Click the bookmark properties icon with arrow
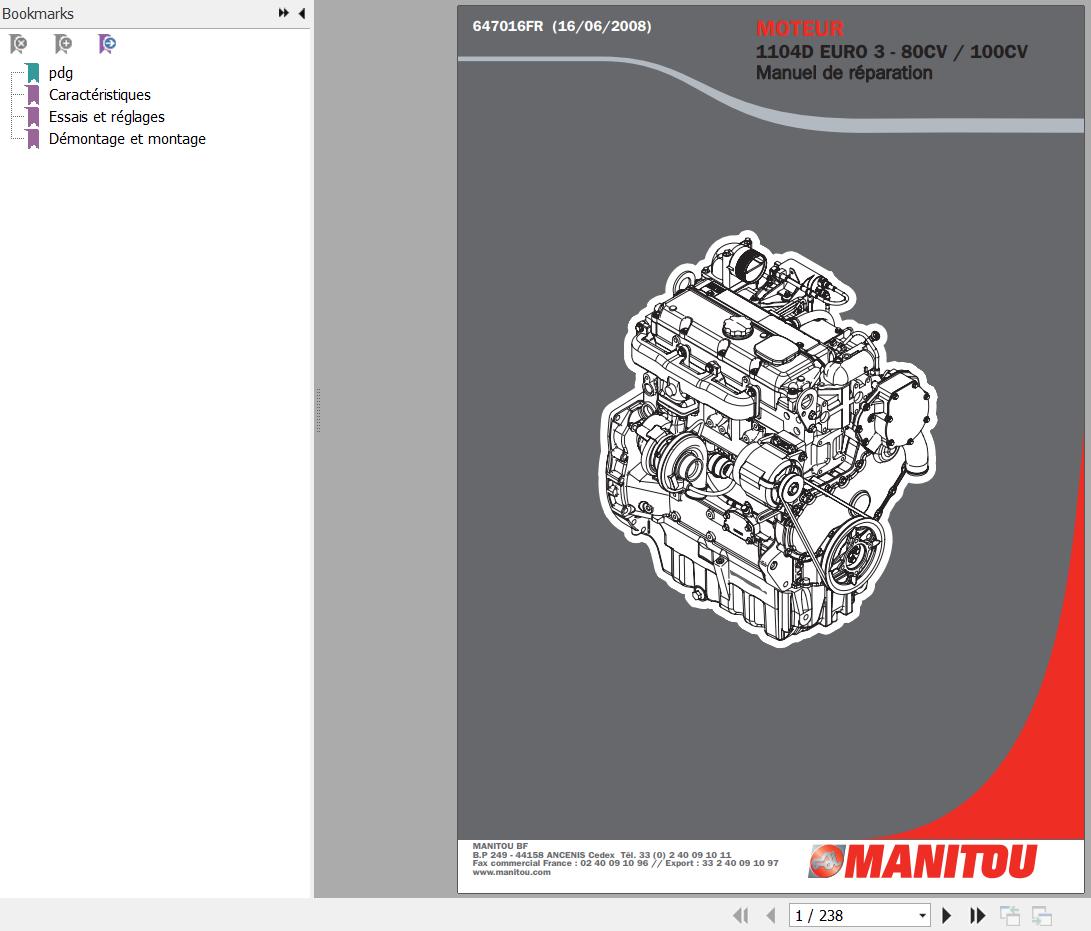Viewport: 1091px width, 931px height. (x=106, y=45)
